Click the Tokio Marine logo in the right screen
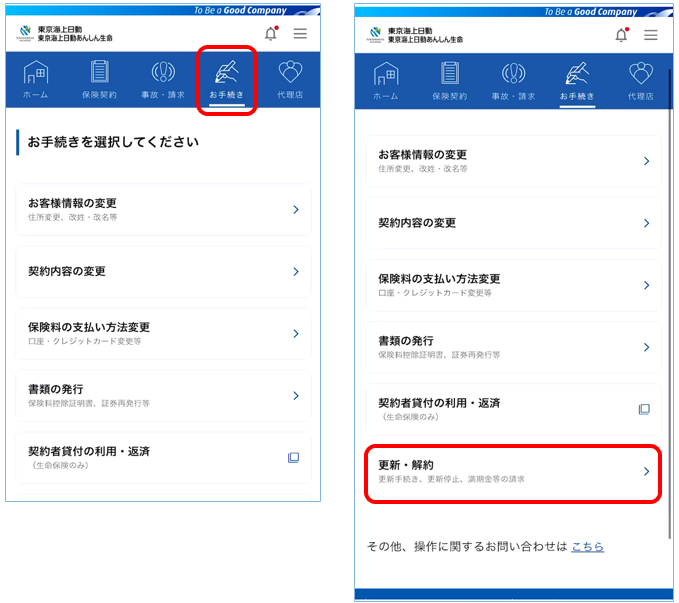Image resolution: width=679 pixels, height=603 pixels. (373, 35)
